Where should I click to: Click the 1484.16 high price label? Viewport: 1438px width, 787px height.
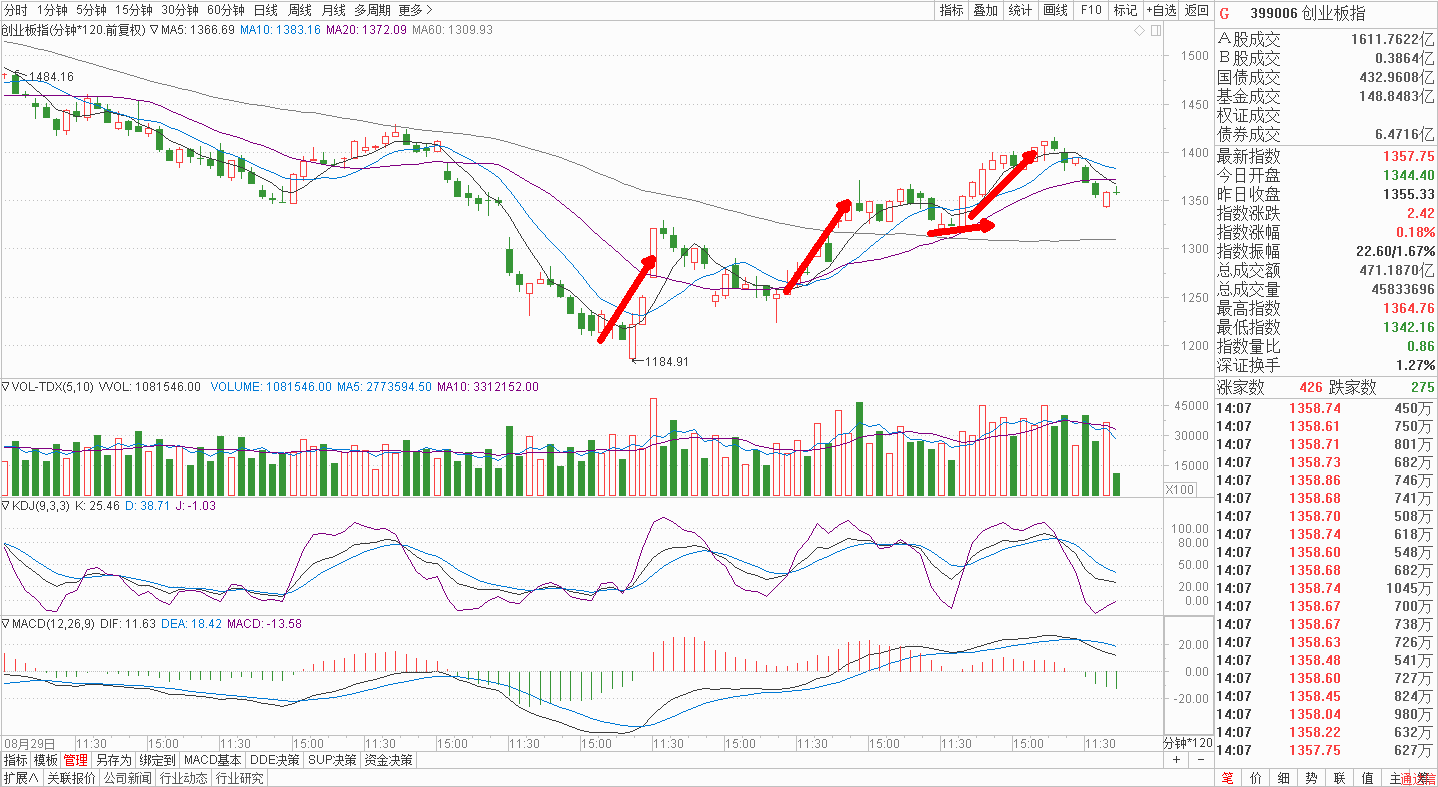51,77
